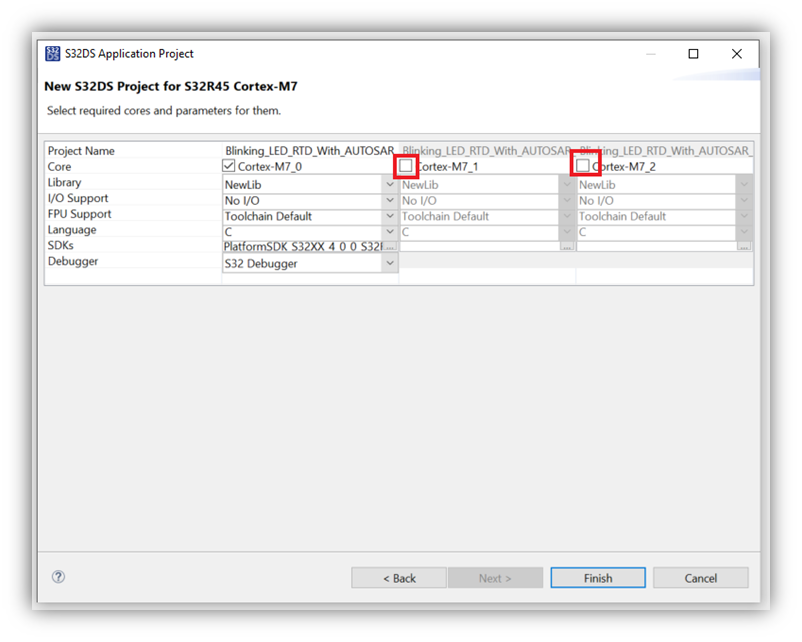
Task: Expand the FPU Support Toolchain Default dropdown
Action: pos(390,216)
